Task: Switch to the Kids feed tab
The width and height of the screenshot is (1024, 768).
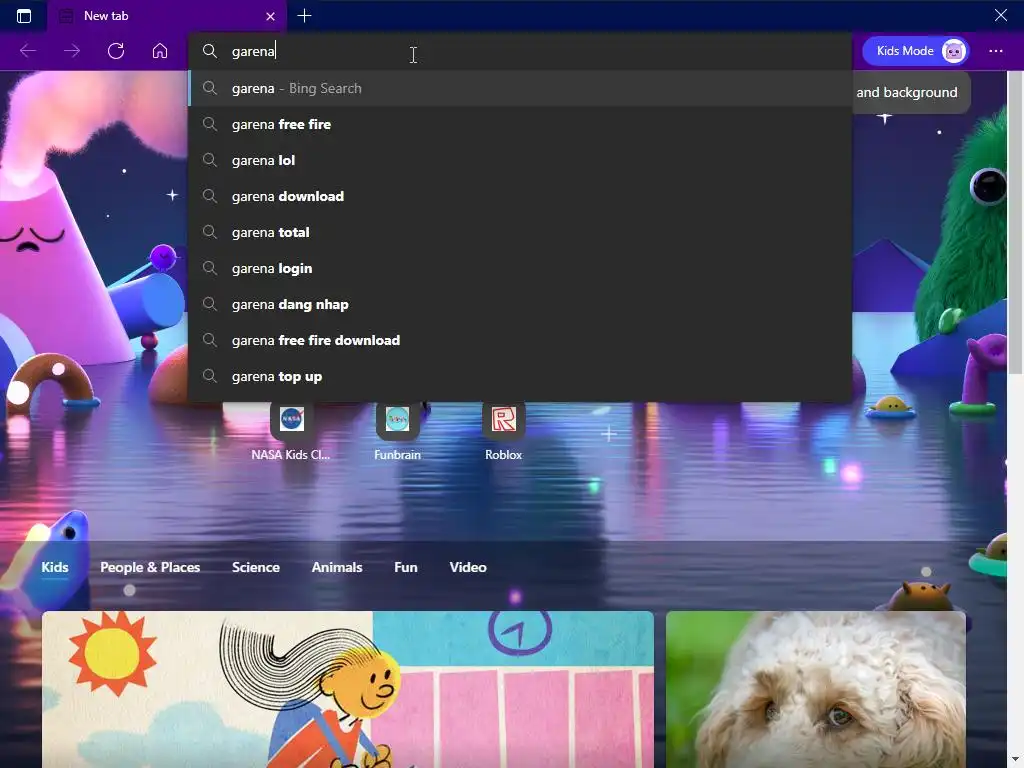Action: [55, 567]
